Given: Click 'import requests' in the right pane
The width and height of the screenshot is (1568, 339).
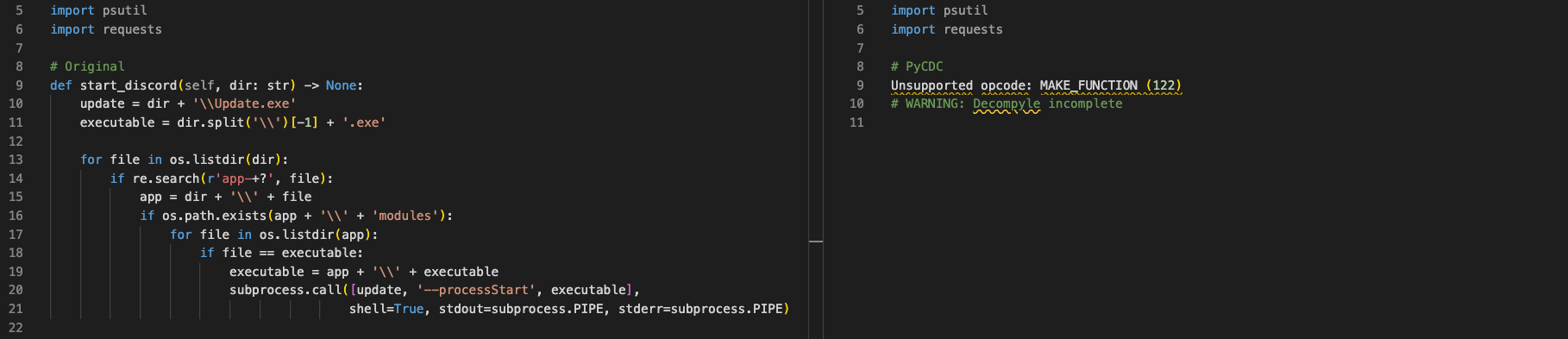Looking at the screenshot, I should tap(947, 29).
